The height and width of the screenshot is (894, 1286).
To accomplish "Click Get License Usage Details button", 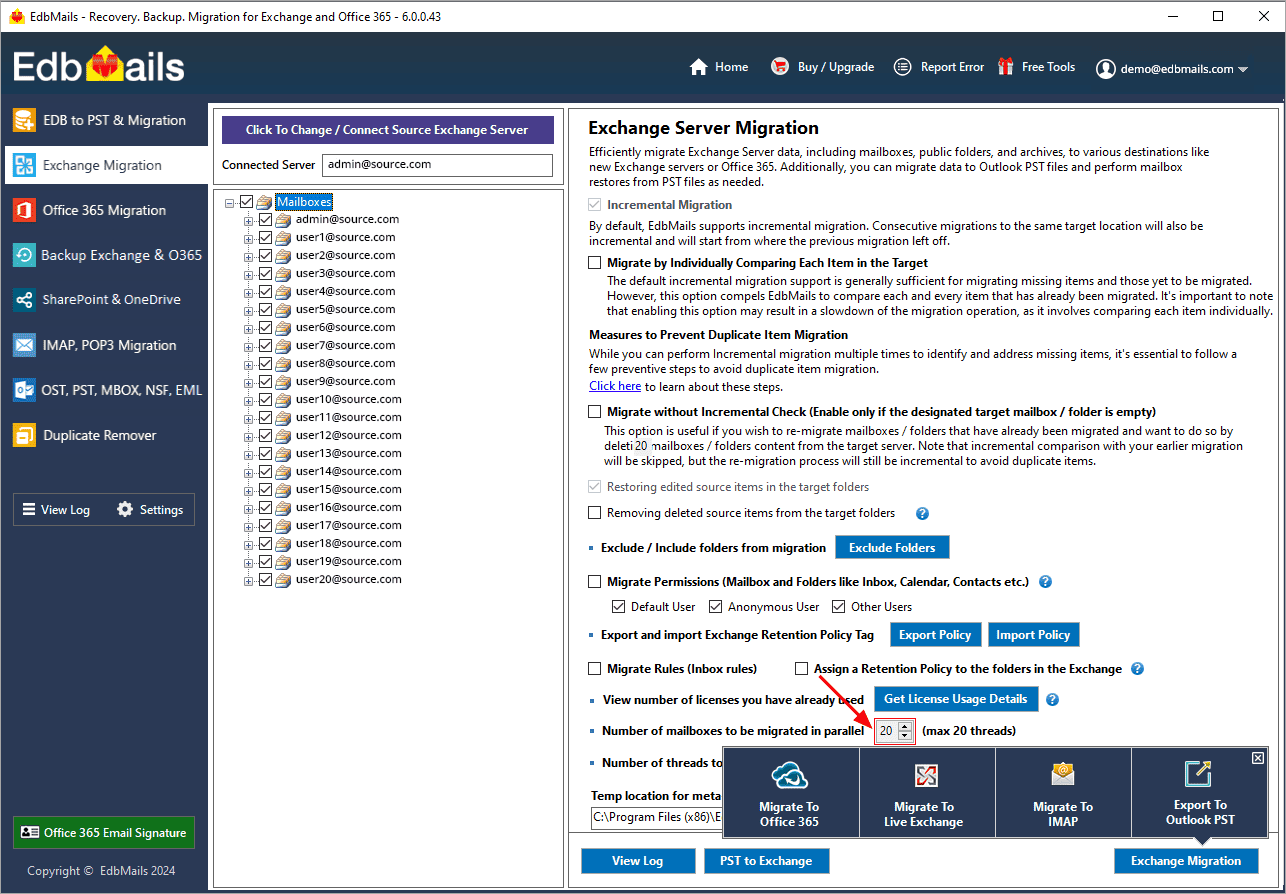I will pos(955,699).
